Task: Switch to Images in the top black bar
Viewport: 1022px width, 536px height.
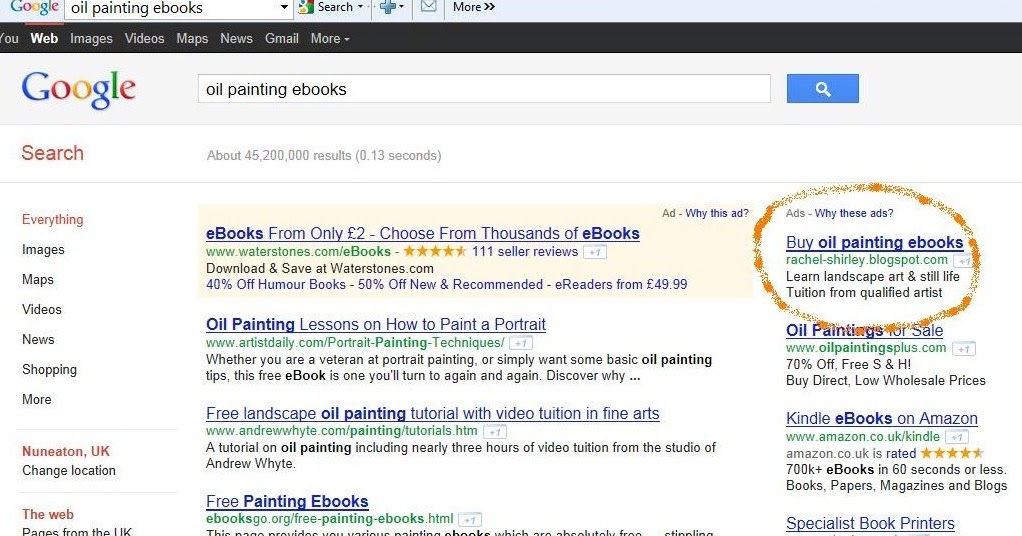Action: (91, 38)
